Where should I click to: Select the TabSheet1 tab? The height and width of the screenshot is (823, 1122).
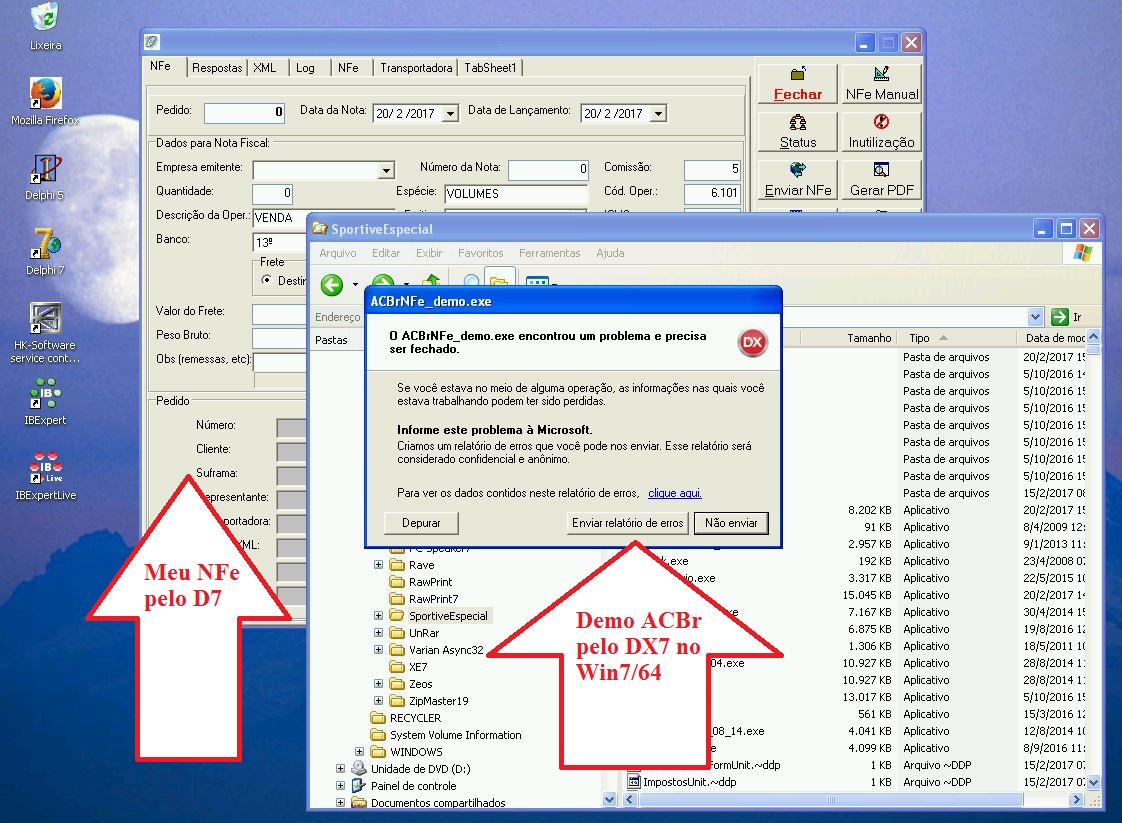[490, 68]
